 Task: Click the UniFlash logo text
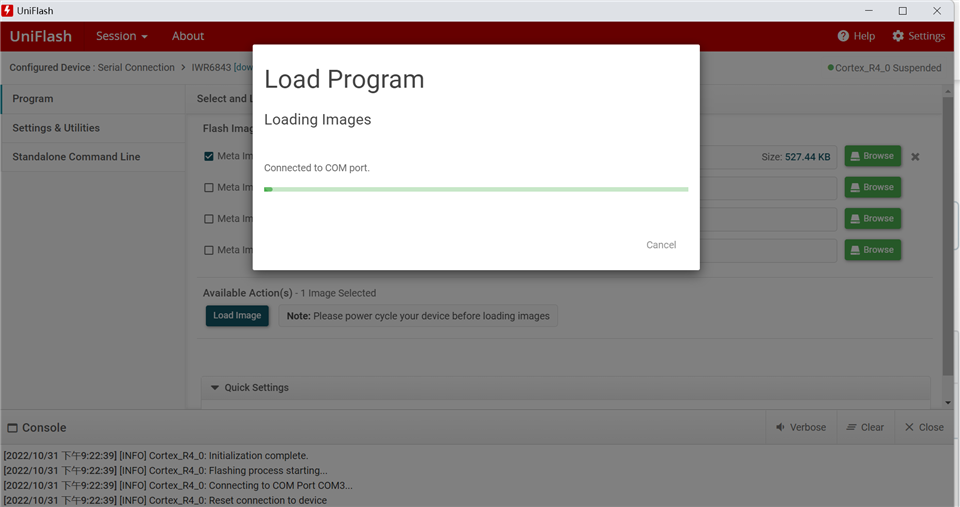[41, 36]
